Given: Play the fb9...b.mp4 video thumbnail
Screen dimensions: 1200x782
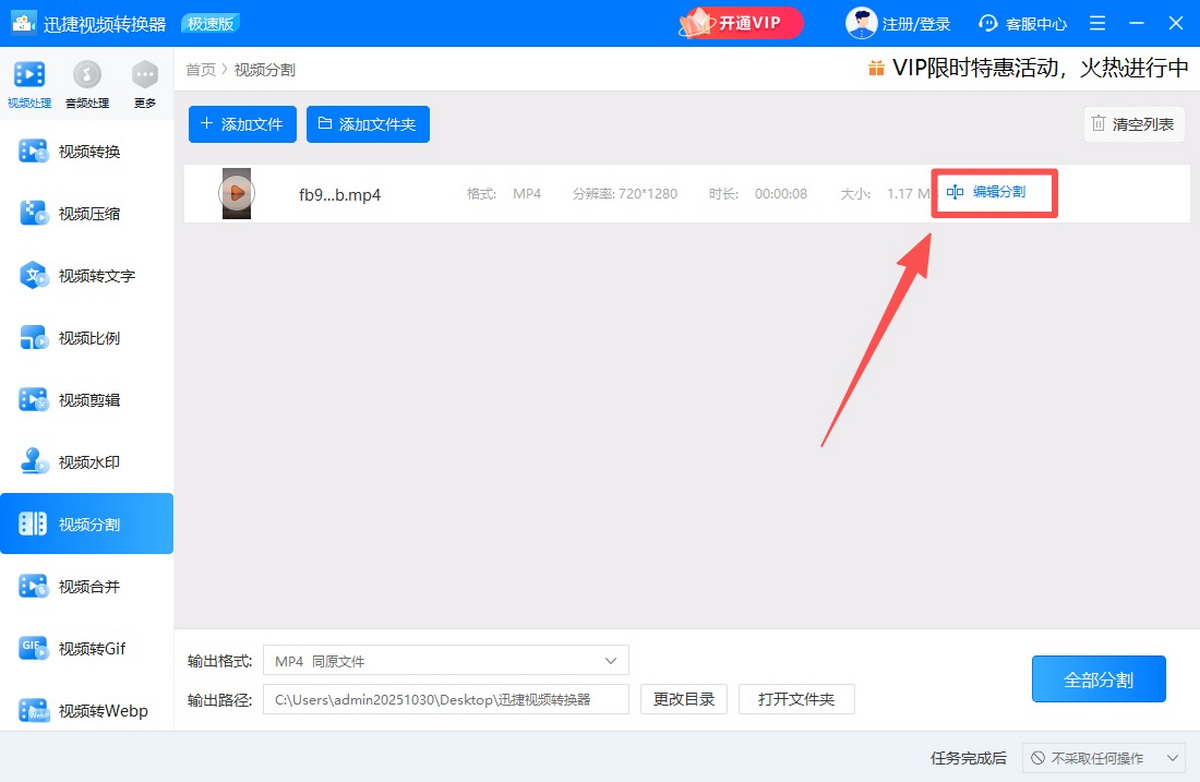Looking at the screenshot, I should (236, 193).
